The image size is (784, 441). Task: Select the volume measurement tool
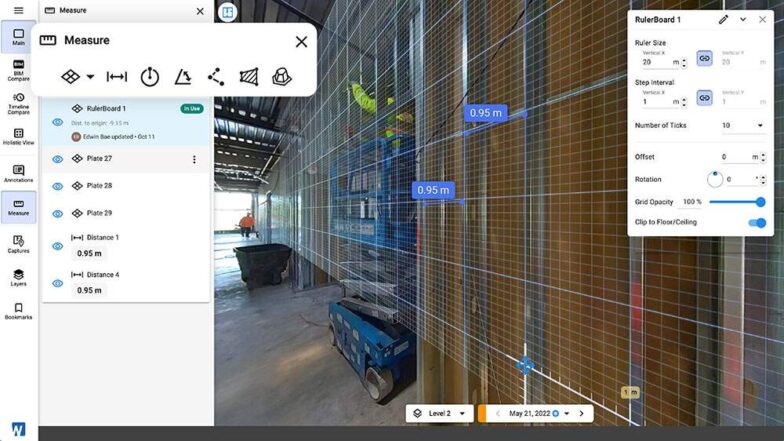pos(282,77)
